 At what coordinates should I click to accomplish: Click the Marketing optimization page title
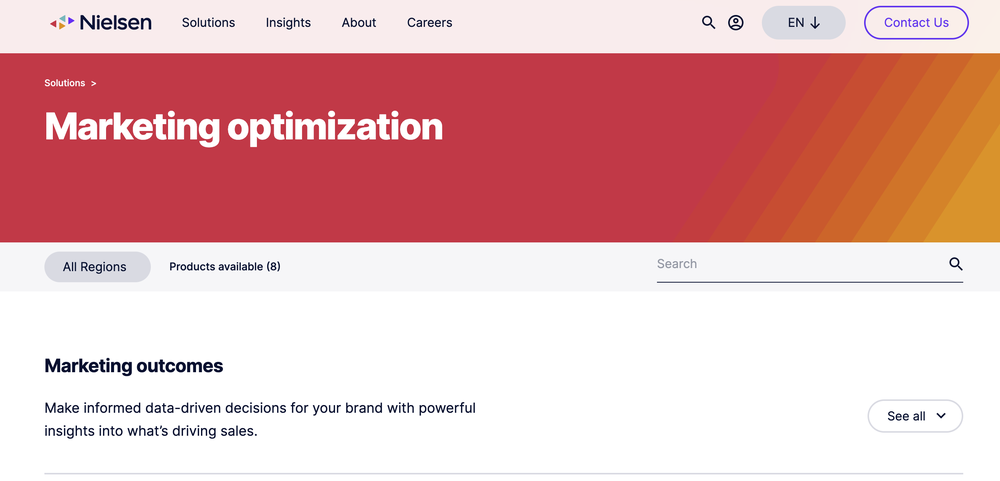[x=244, y=127]
